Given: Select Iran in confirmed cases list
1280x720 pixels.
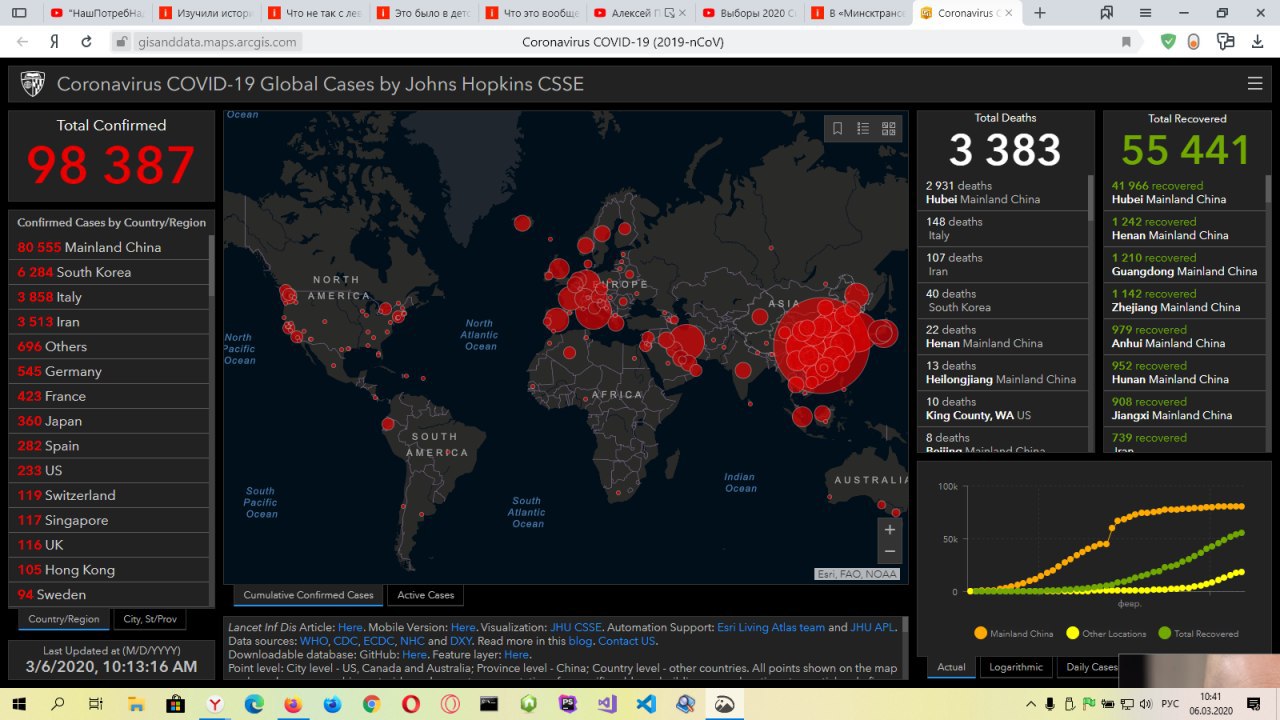Looking at the screenshot, I should coord(109,322).
